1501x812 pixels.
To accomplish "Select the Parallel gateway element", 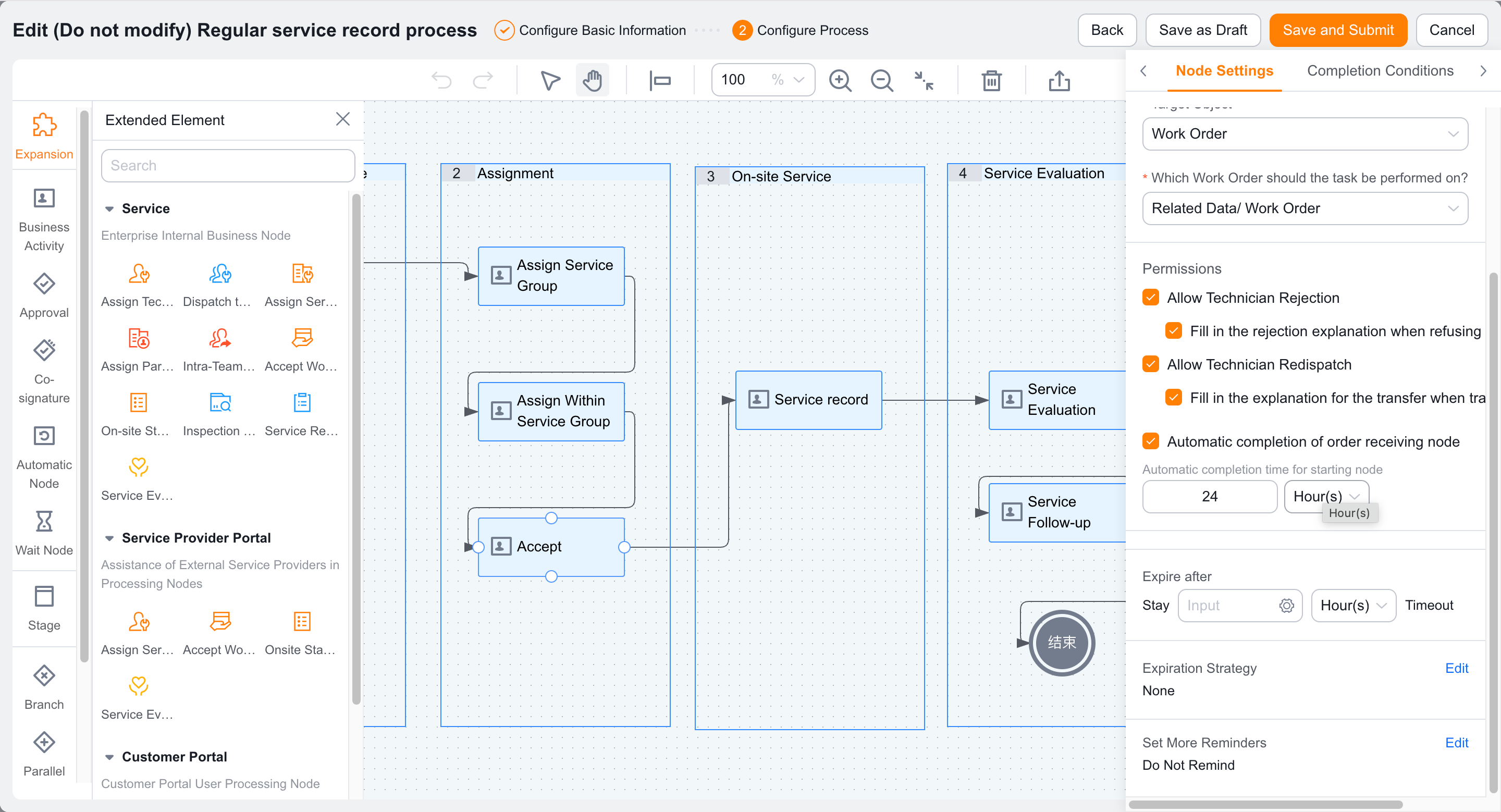I will 44,754.
